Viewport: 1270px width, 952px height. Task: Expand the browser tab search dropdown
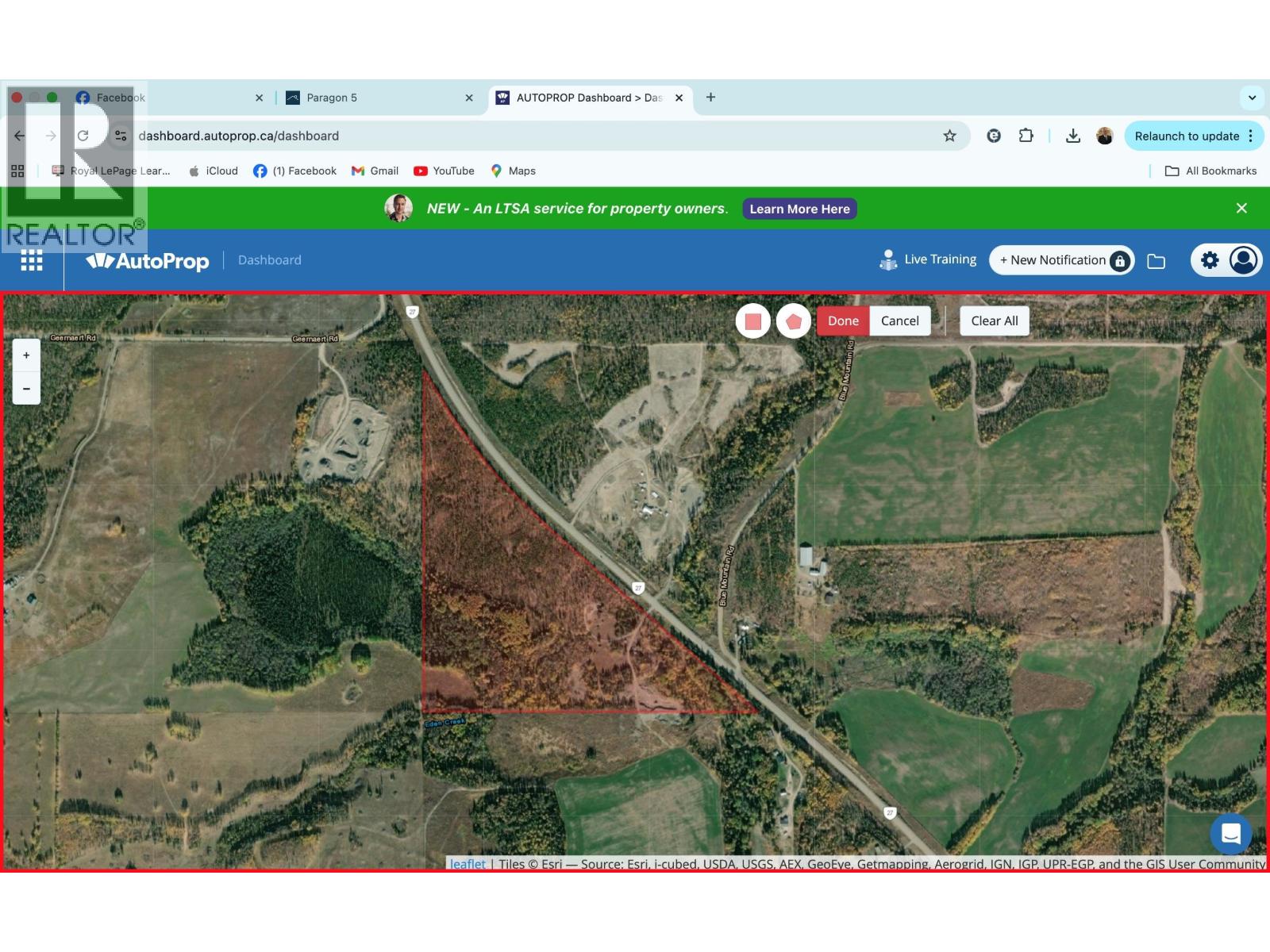point(1252,98)
